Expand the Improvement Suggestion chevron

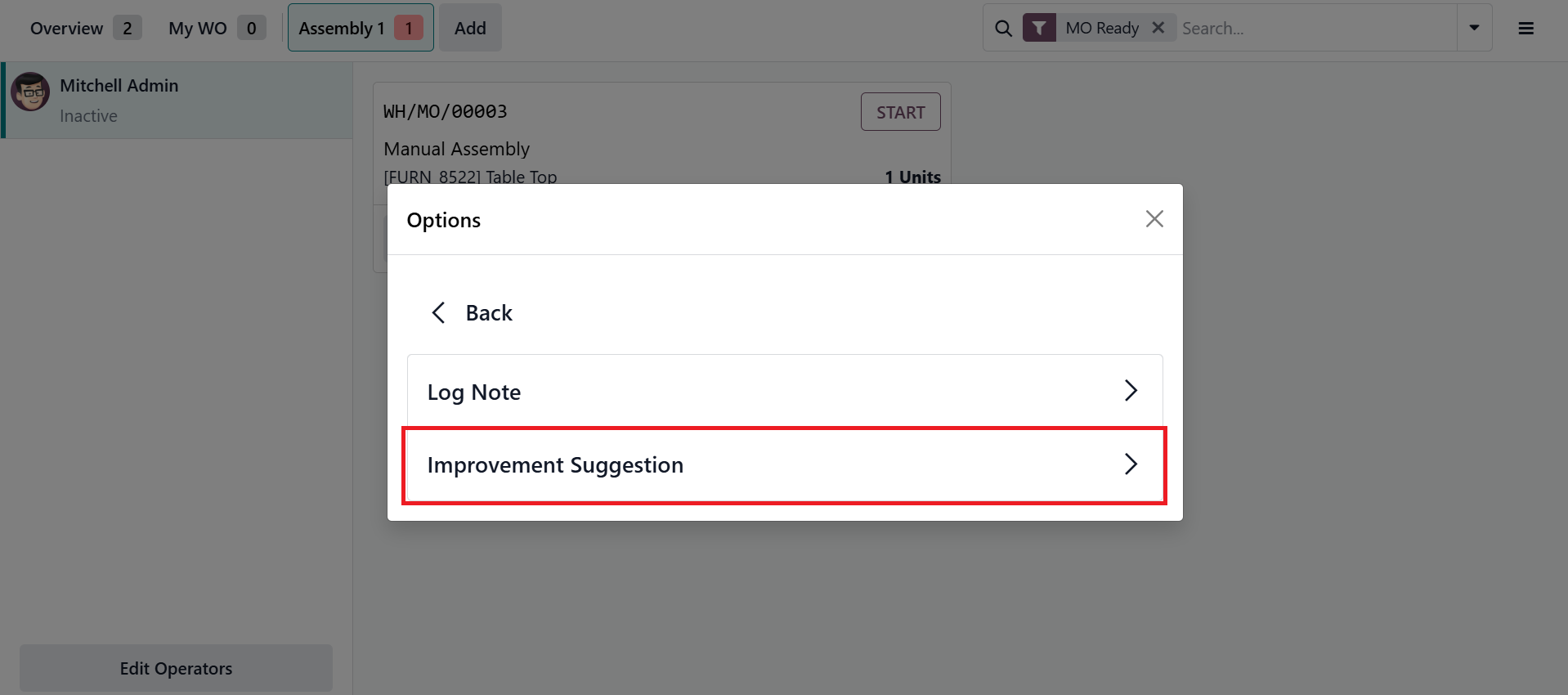pos(1131,464)
